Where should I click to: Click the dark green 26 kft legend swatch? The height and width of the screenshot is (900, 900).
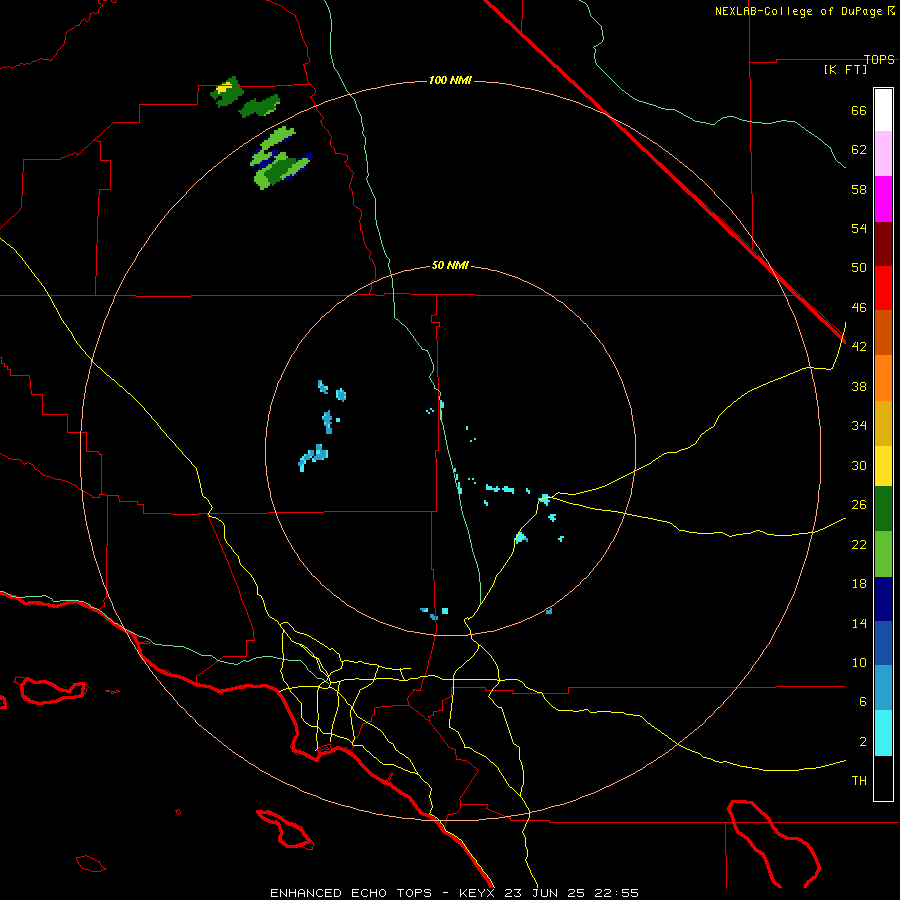point(883,509)
